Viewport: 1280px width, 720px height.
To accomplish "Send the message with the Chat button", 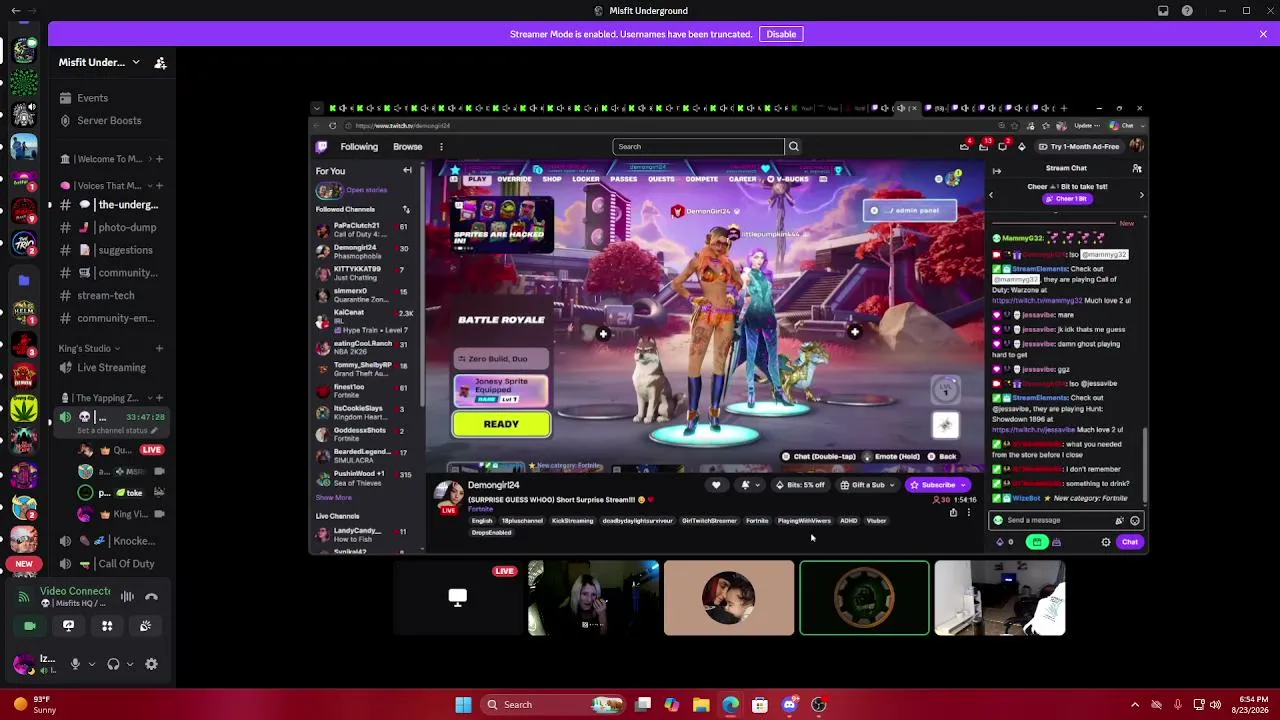I will (x=1129, y=542).
